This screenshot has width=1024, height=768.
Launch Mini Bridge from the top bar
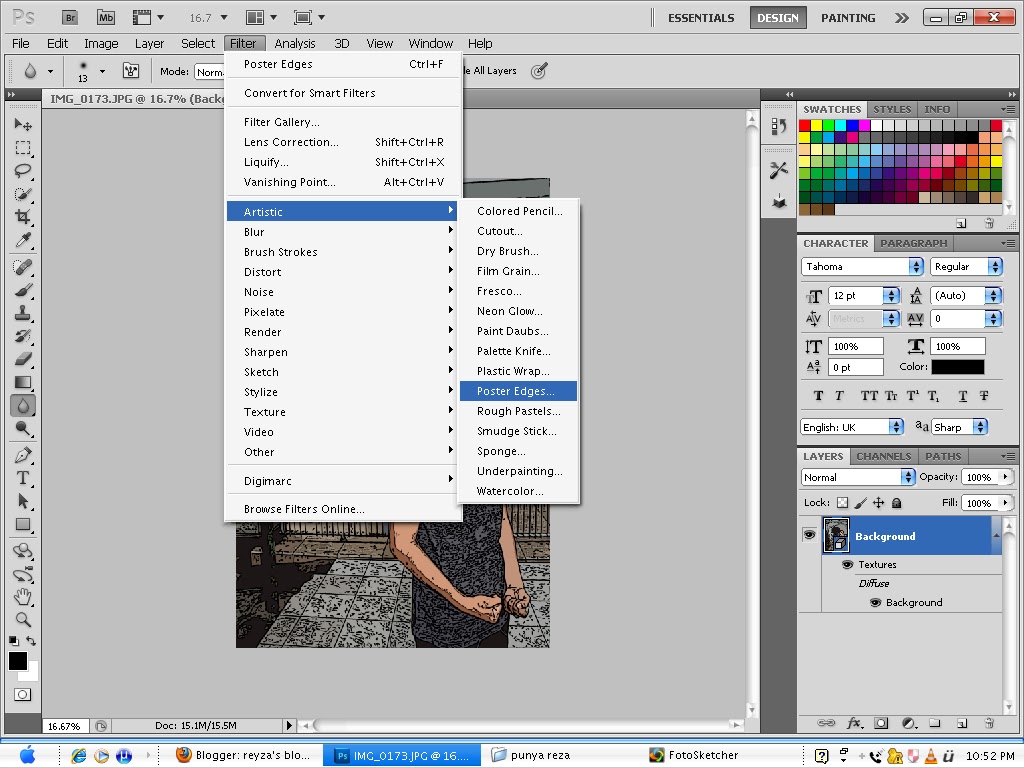click(106, 18)
